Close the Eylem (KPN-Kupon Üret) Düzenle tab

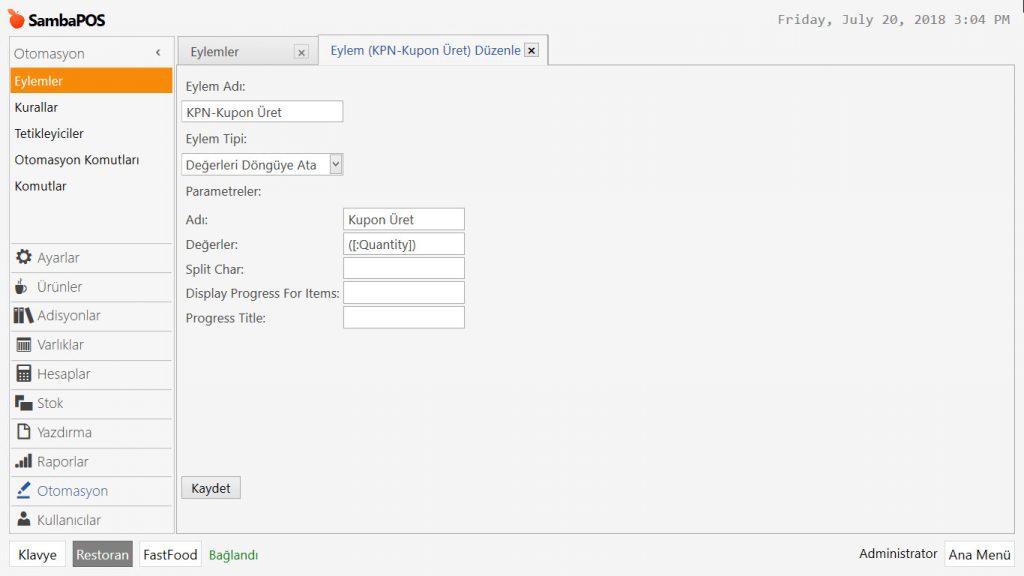tap(531, 50)
